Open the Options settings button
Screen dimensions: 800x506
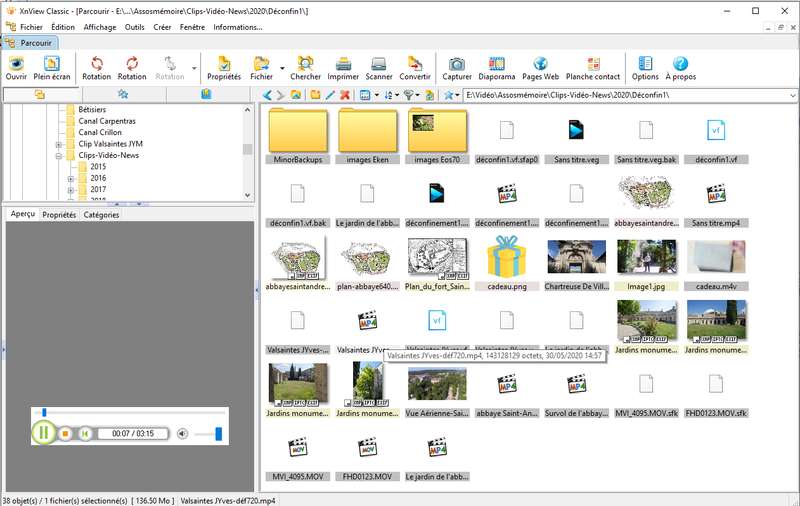tap(645, 68)
